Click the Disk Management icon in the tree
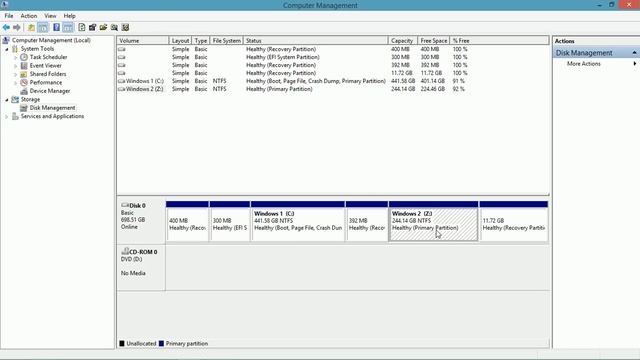 point(24,108)
